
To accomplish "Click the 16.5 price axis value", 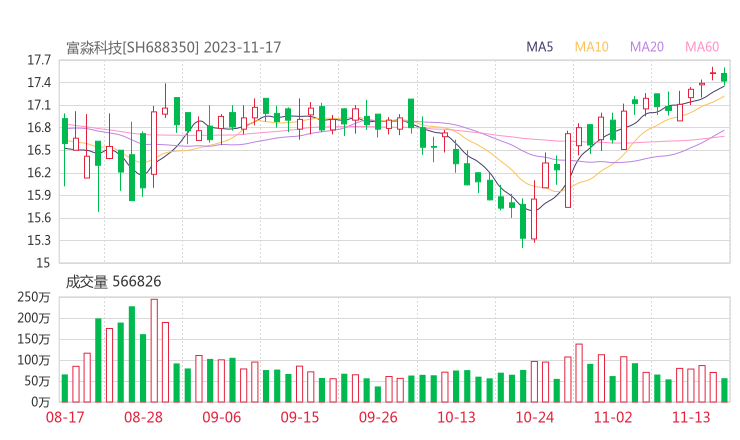I will tap(39, 151).
